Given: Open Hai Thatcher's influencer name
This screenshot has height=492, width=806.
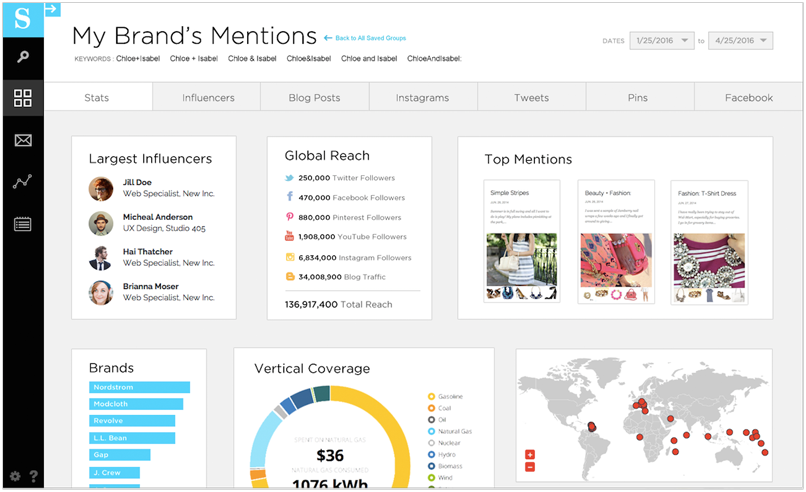Looking at the screenshot, I should coord(148,251).
